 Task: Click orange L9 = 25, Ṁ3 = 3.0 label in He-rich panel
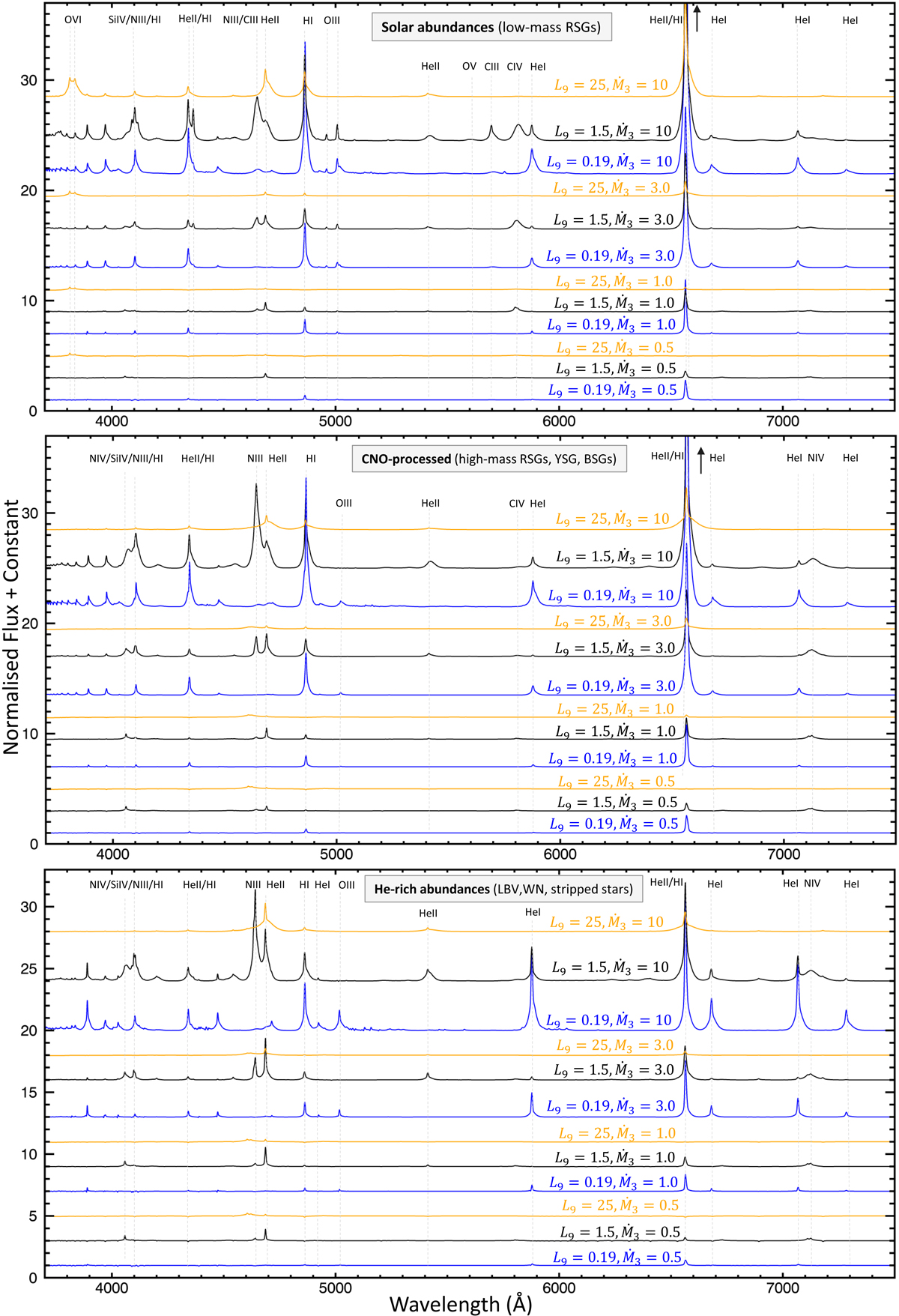614,1045
